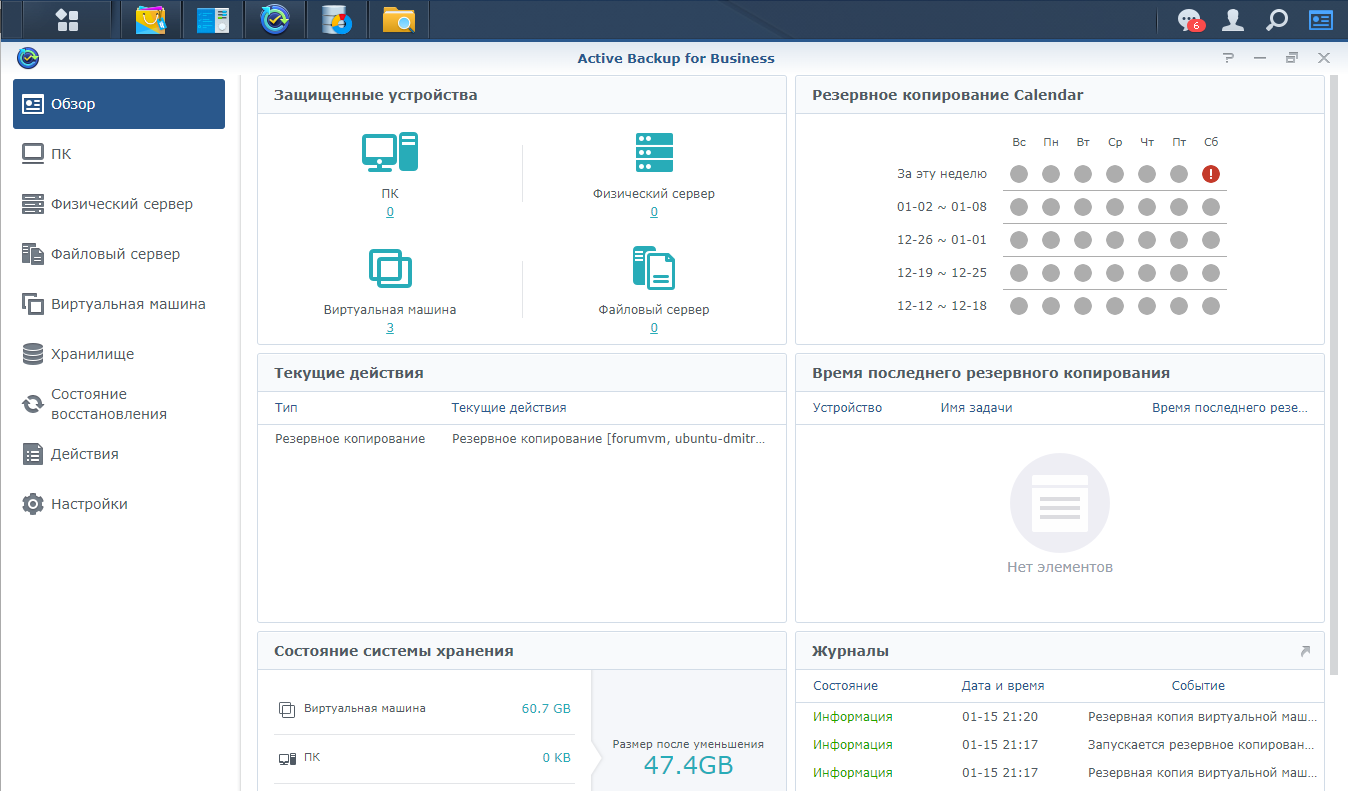Open the DSM search magnifier icon
The image size is (1348, 791).
(x=1277, y=19)
